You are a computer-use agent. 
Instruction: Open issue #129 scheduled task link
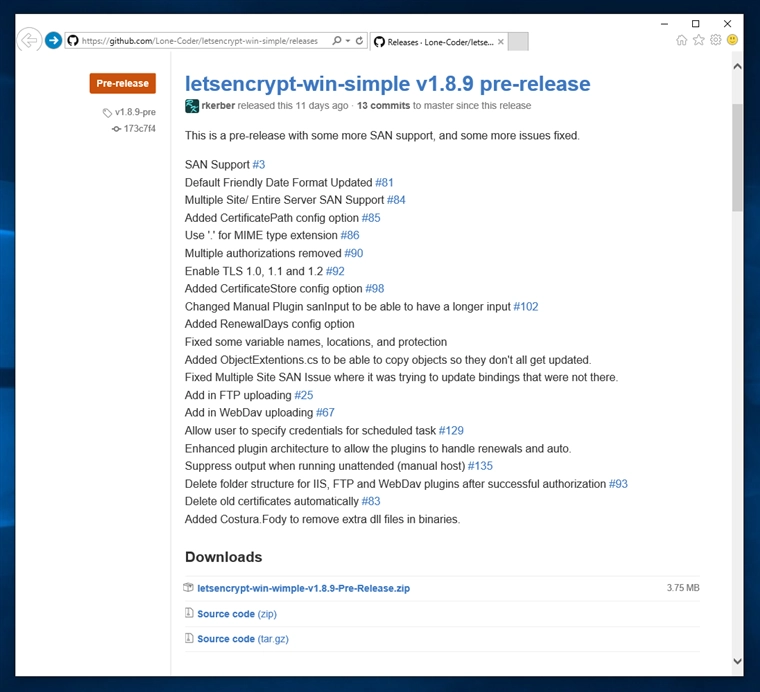pos(451,431)
